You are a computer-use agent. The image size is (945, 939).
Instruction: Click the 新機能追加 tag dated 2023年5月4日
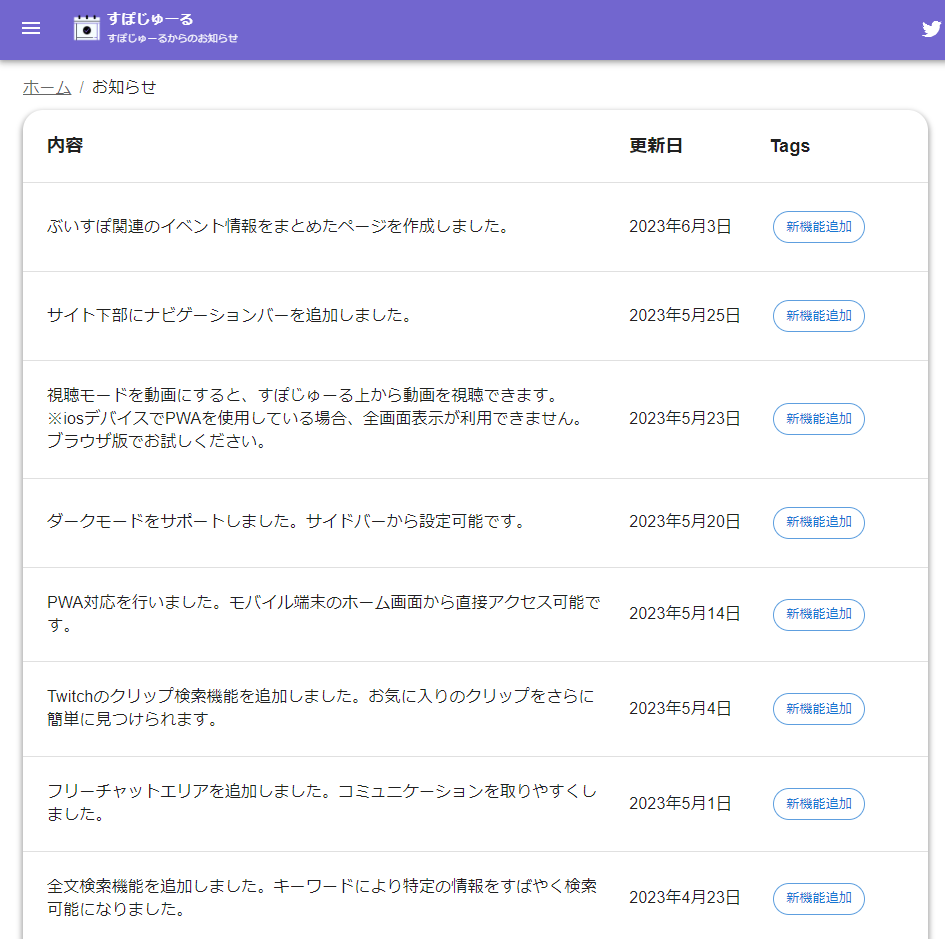(818, 709)
